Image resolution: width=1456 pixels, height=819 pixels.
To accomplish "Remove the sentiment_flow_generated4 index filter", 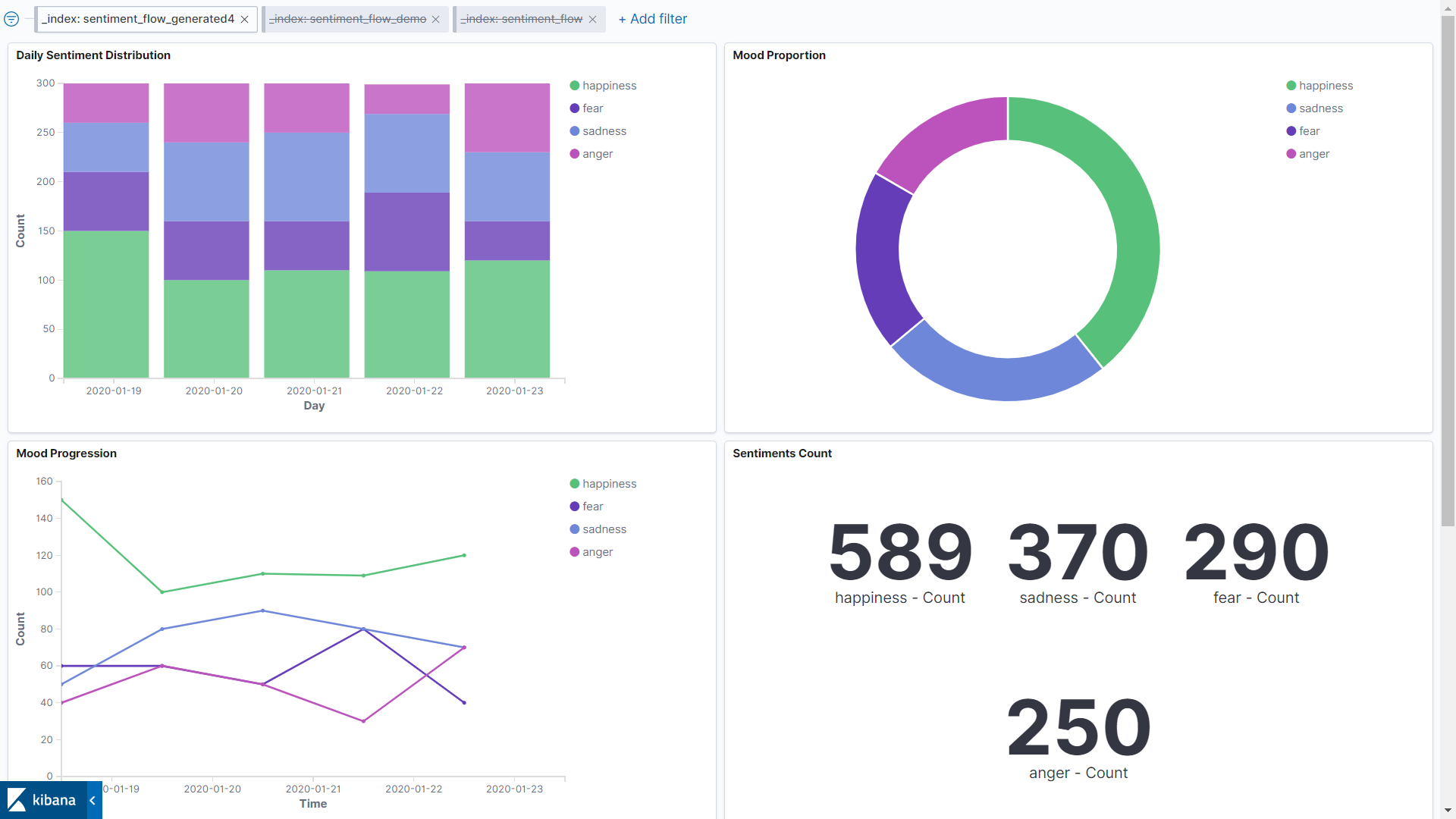I will 244,20.
